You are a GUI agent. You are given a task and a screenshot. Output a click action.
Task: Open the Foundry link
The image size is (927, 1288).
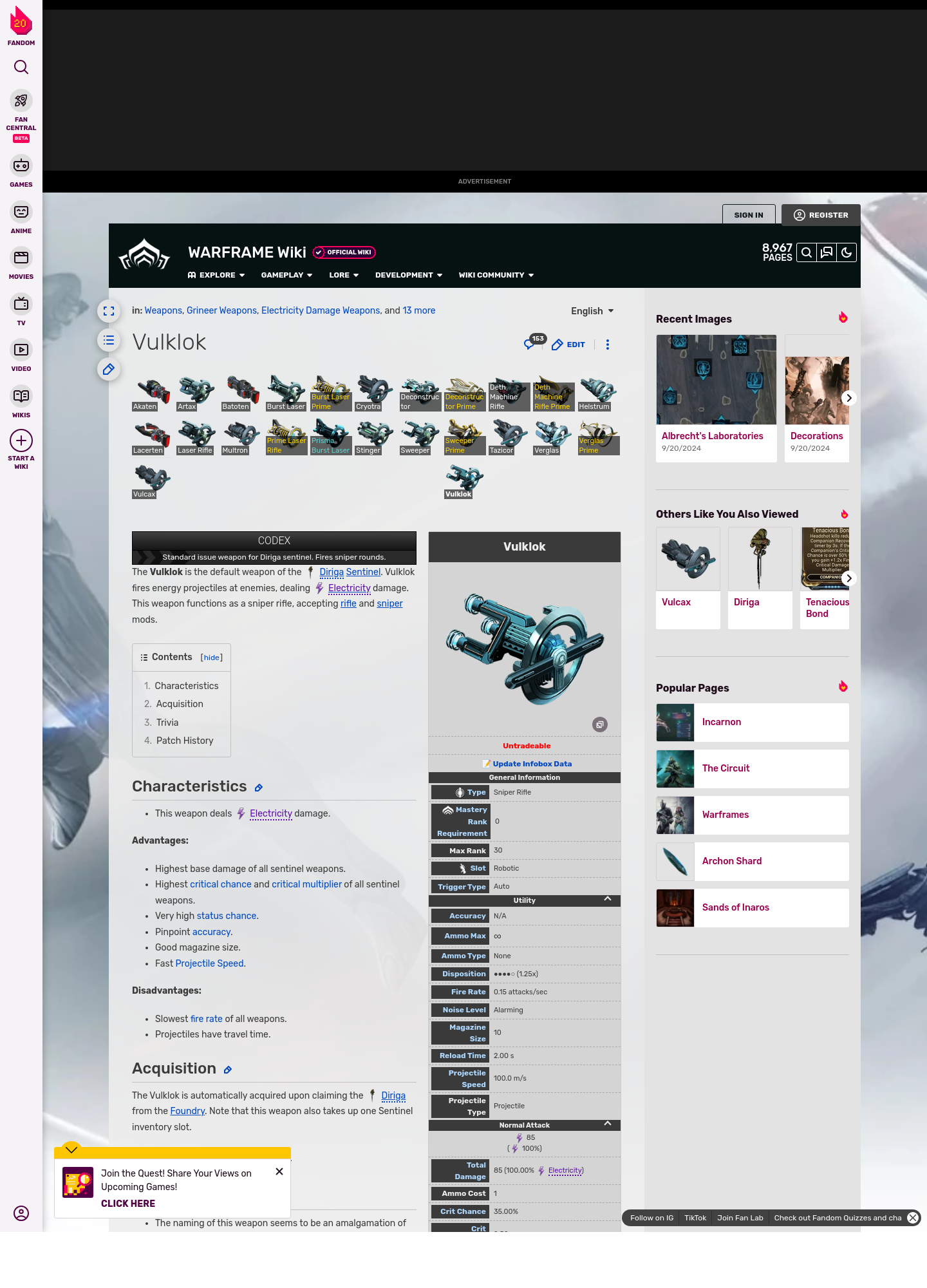pos(187,1111)
